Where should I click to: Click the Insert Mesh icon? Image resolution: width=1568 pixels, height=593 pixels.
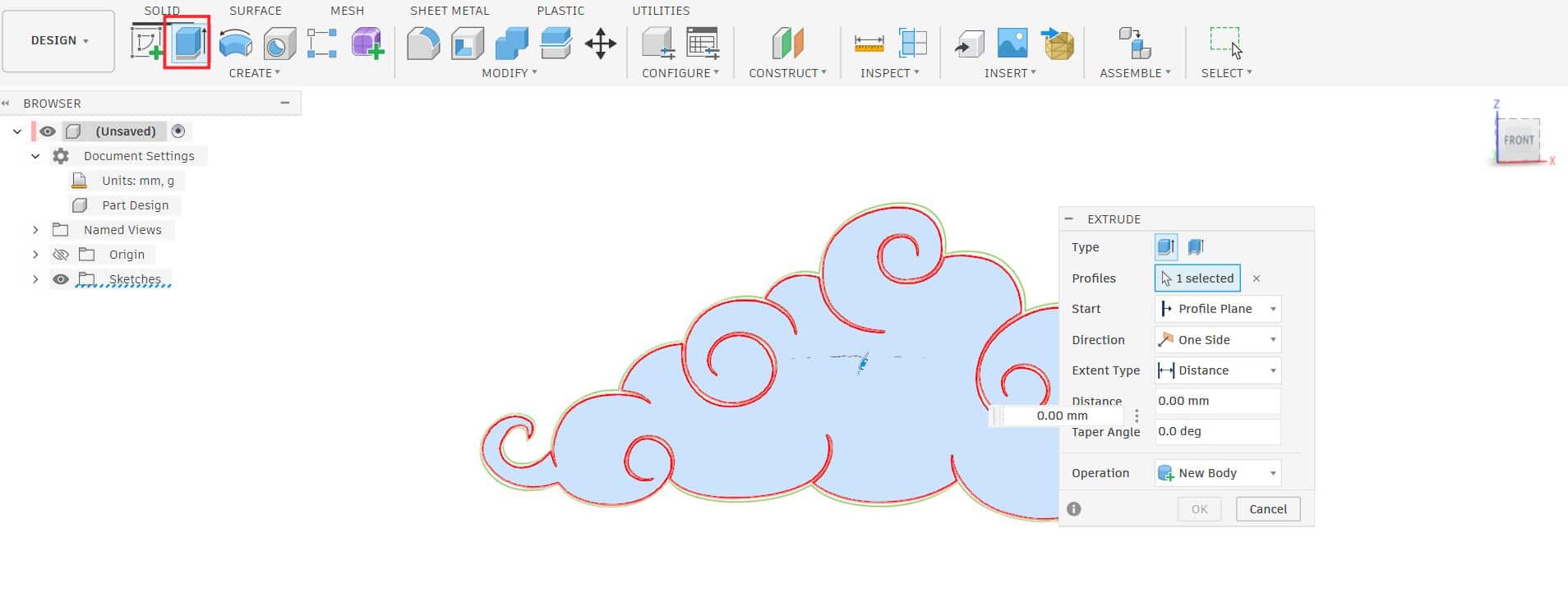pyautogui.click(x=1058, y=44)
